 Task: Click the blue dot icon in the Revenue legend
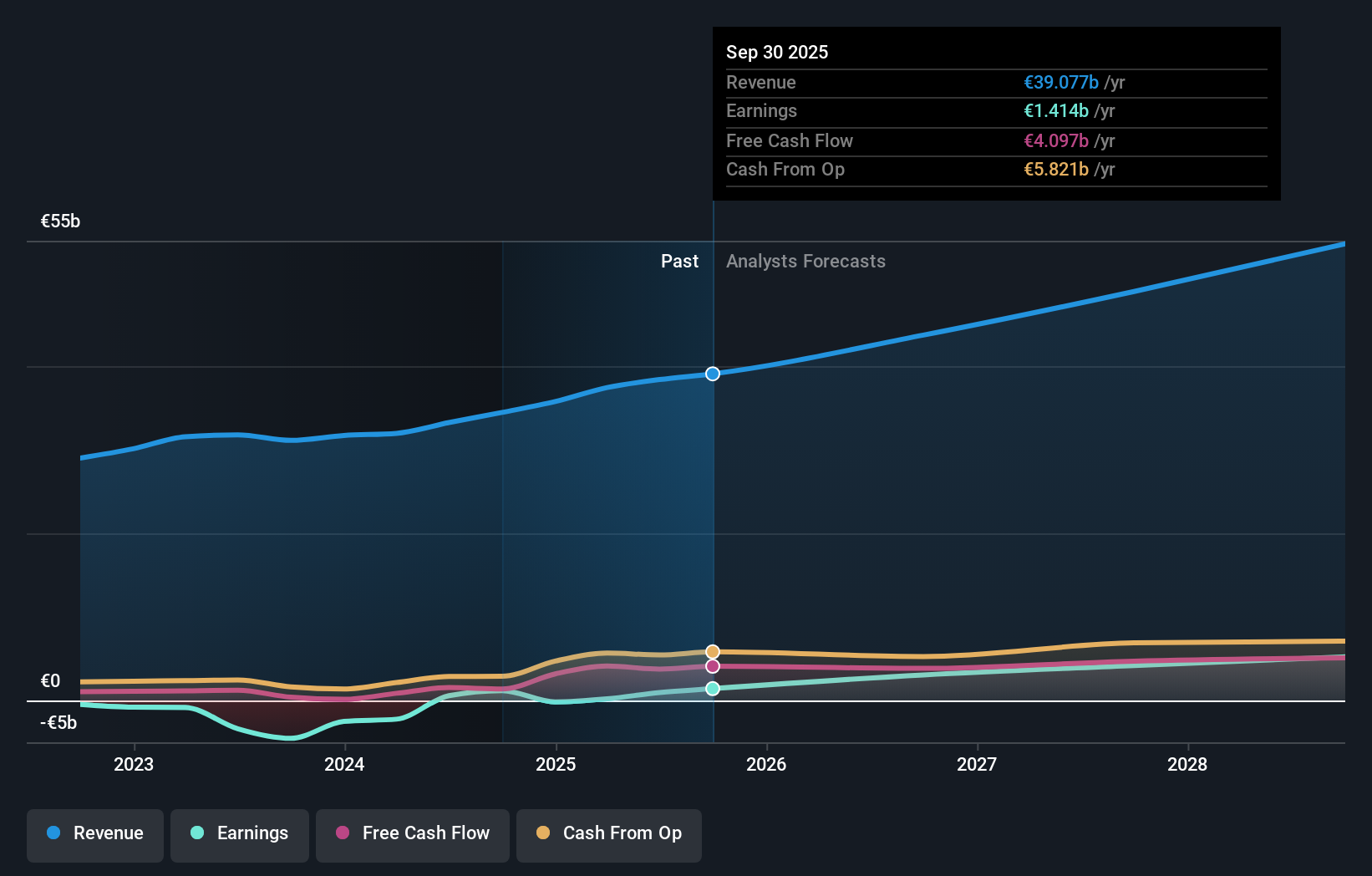[52, 833]
